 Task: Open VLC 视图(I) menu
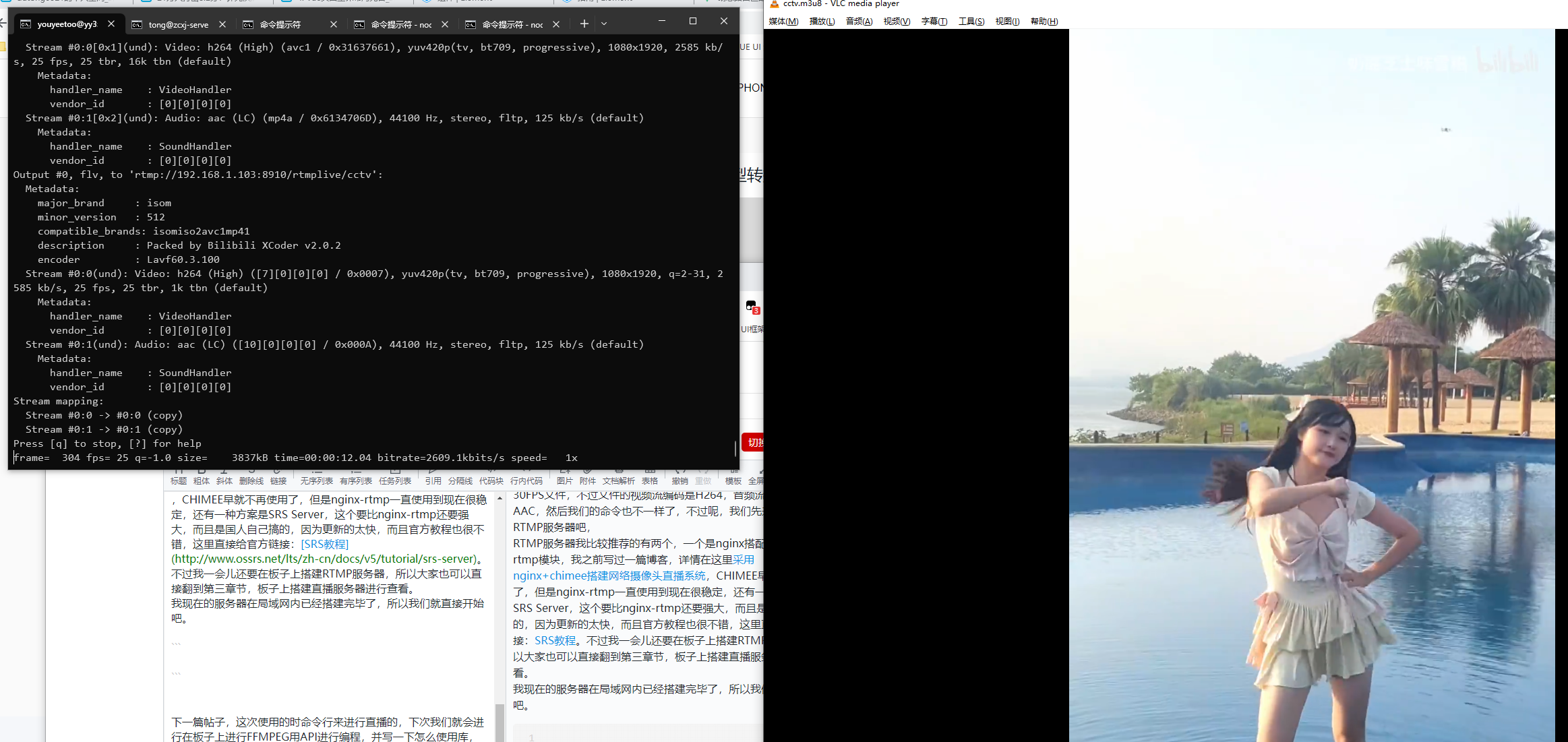[1007, 22]
